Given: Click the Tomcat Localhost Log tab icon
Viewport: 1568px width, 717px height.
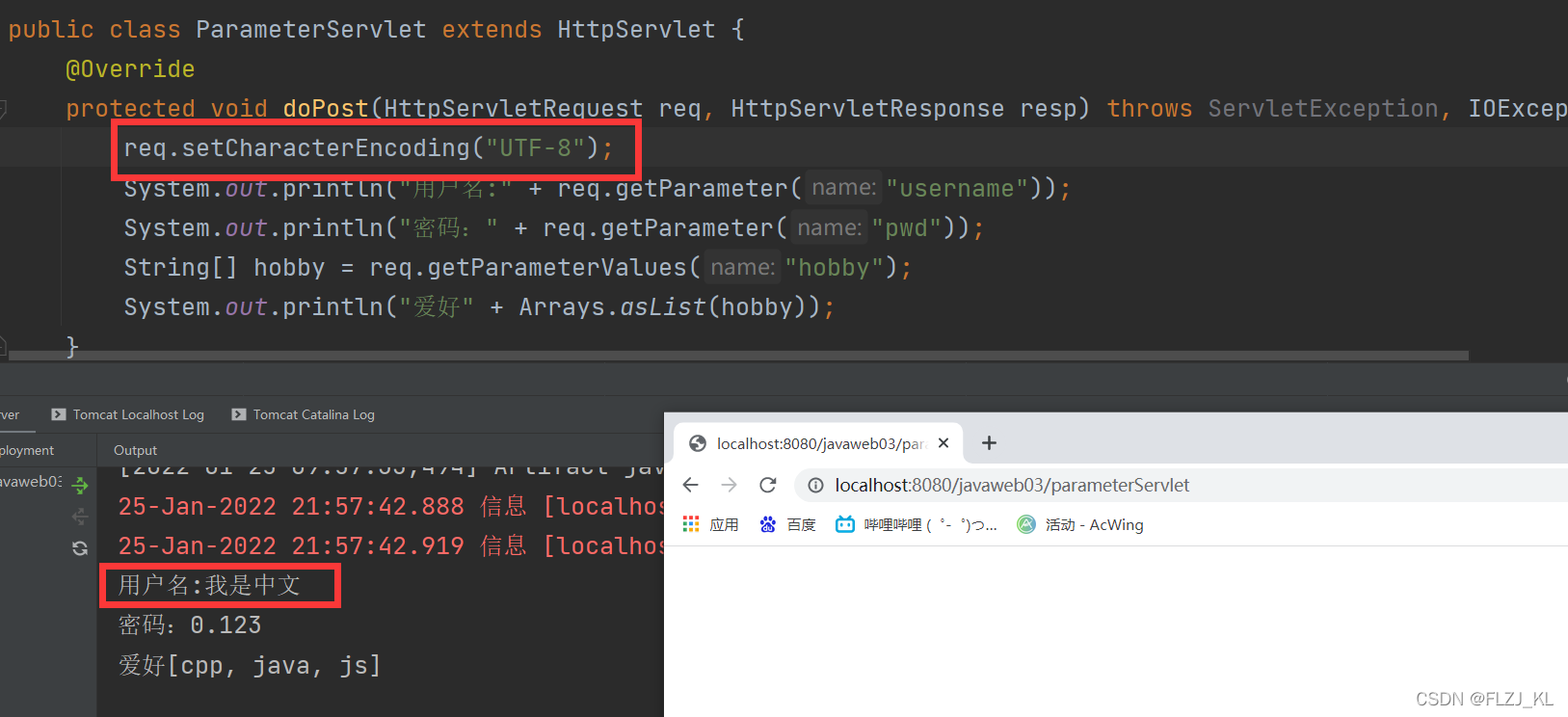Looking at the screenshot, I should point(59,414).
